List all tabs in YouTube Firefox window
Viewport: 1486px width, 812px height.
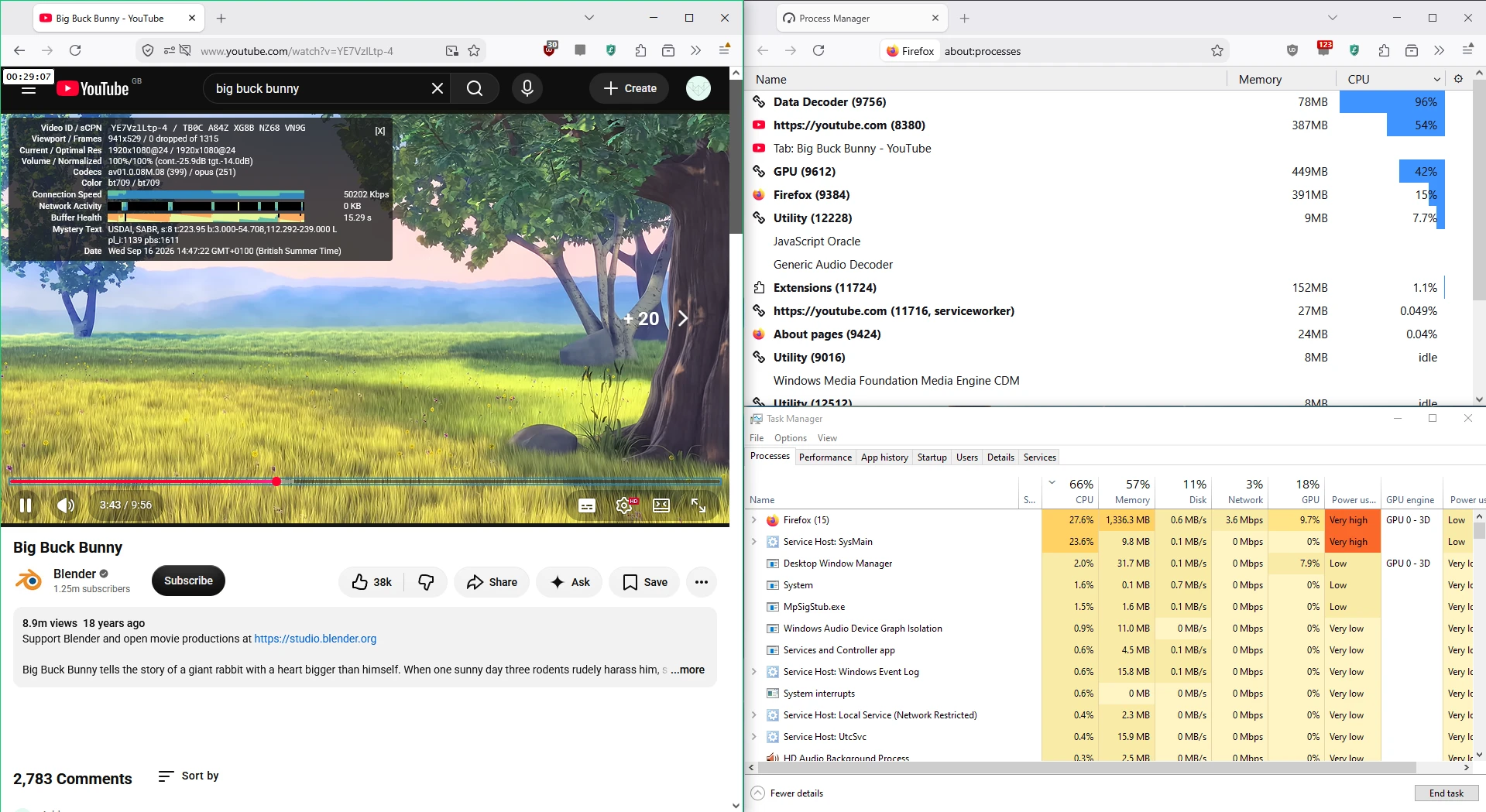point(589,18)
